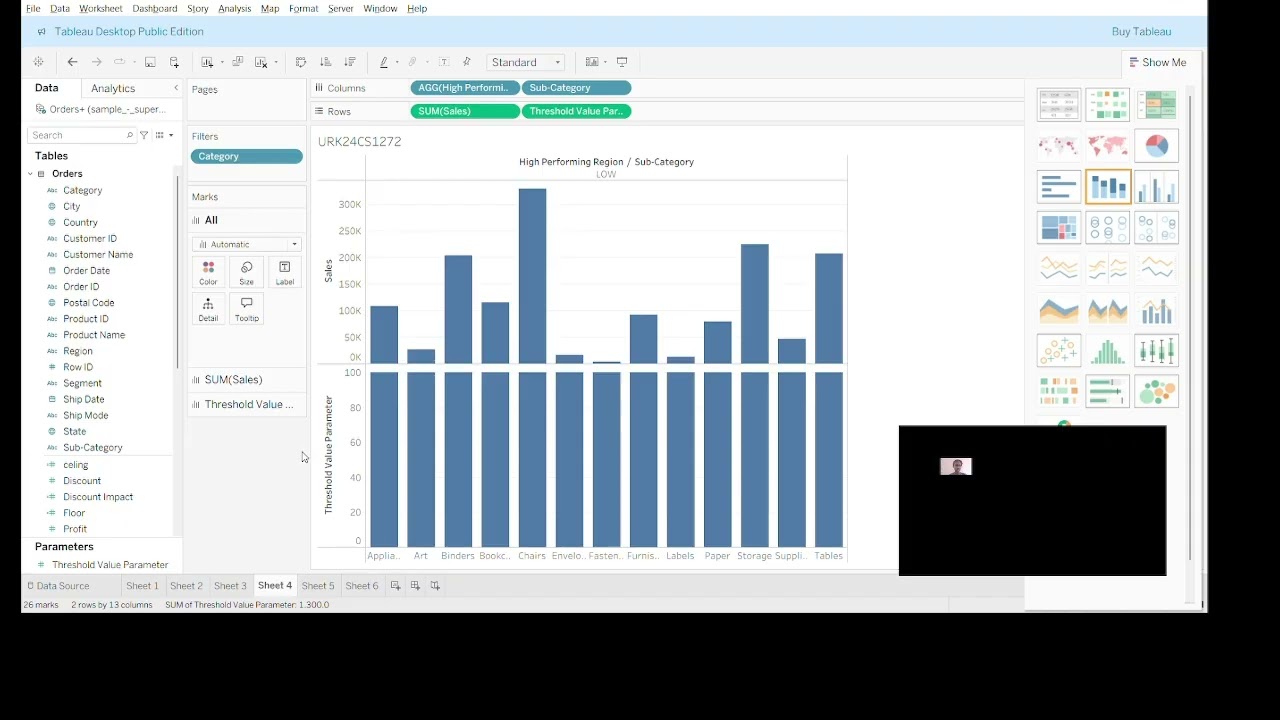Click the Search field in Data pane

pos(82,135)
